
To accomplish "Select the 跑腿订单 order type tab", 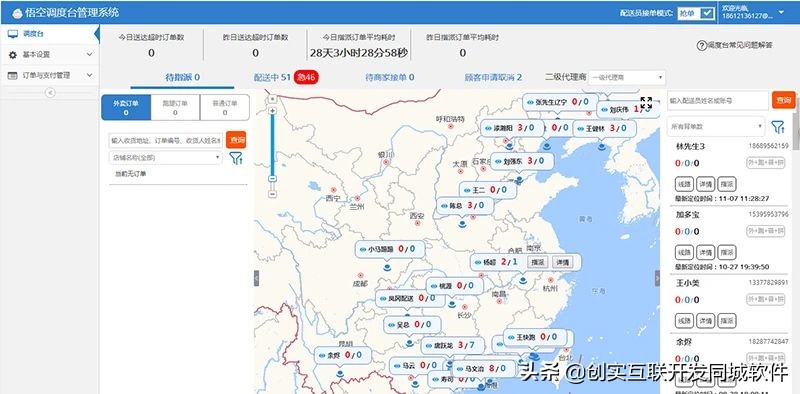I will [175, 107].
